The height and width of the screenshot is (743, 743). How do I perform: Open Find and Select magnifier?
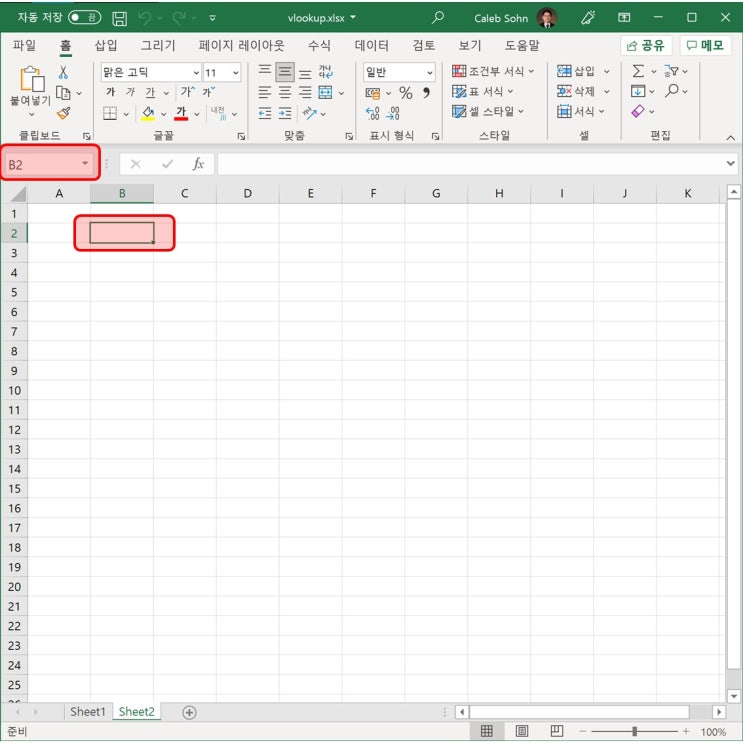point(671,91)
